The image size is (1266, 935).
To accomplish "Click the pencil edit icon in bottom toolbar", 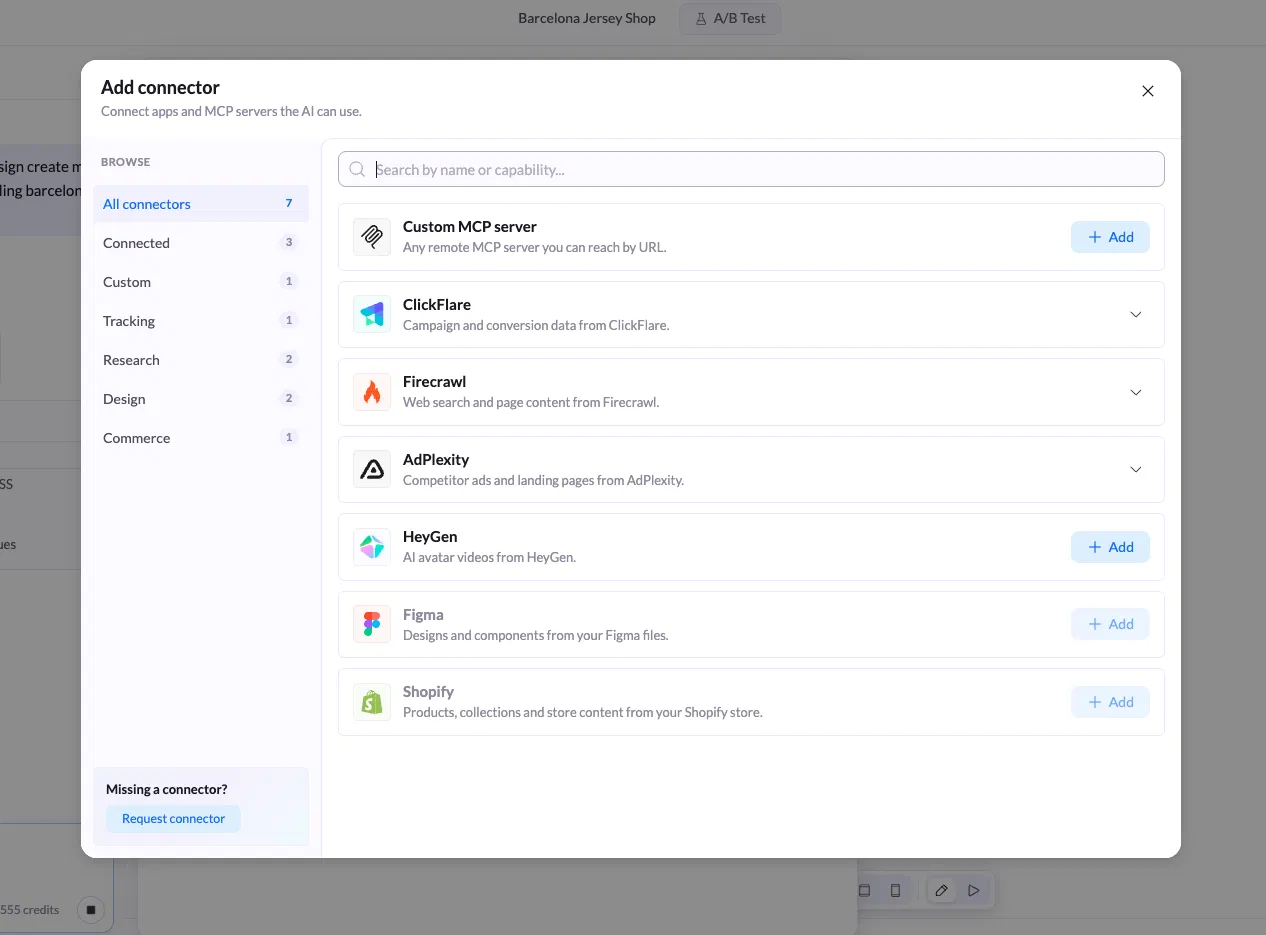I will click(941, 890).
